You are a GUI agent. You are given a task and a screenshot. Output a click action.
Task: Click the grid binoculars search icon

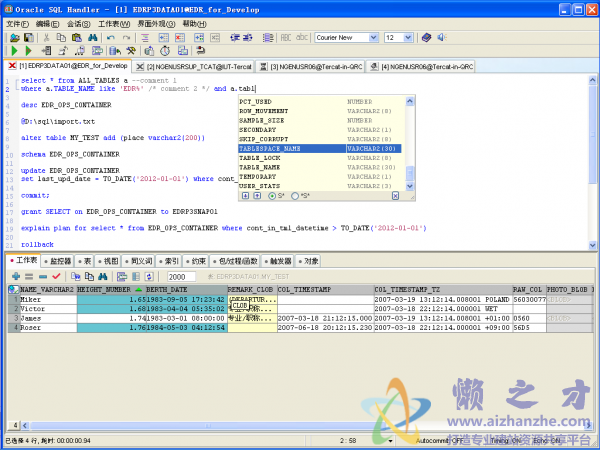[103, 276]
